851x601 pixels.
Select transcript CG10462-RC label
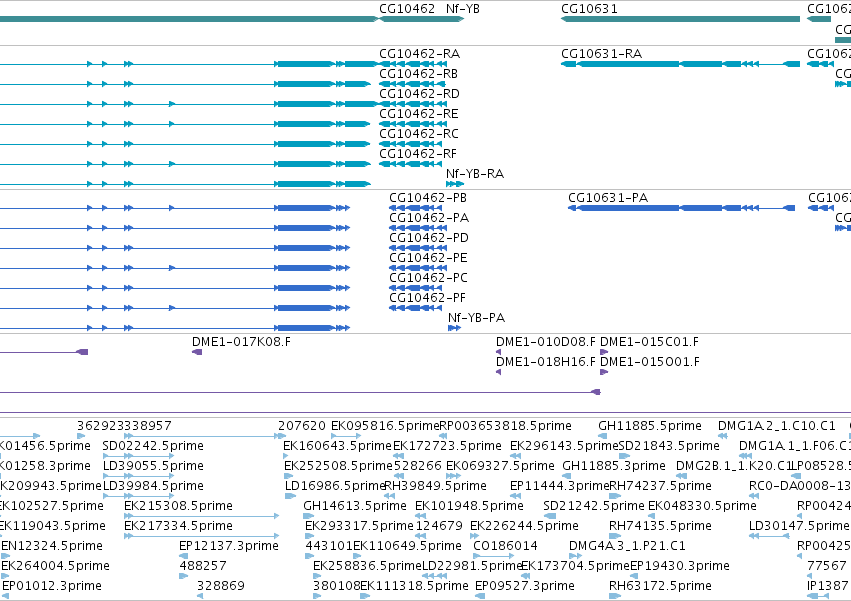tap(418, 134)
